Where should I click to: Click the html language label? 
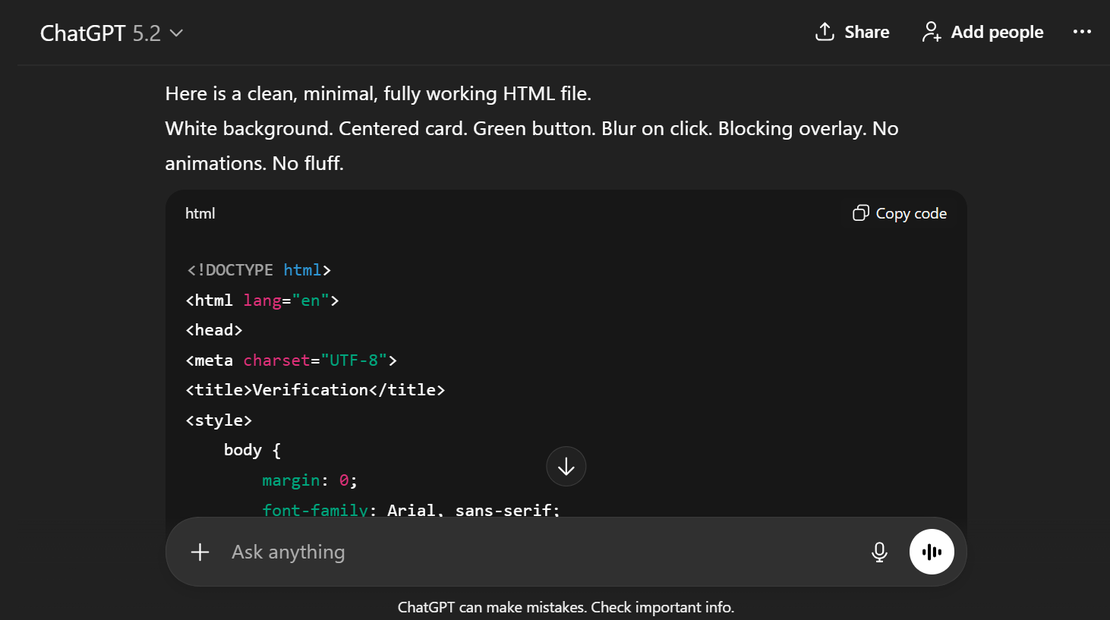[200, 213]
